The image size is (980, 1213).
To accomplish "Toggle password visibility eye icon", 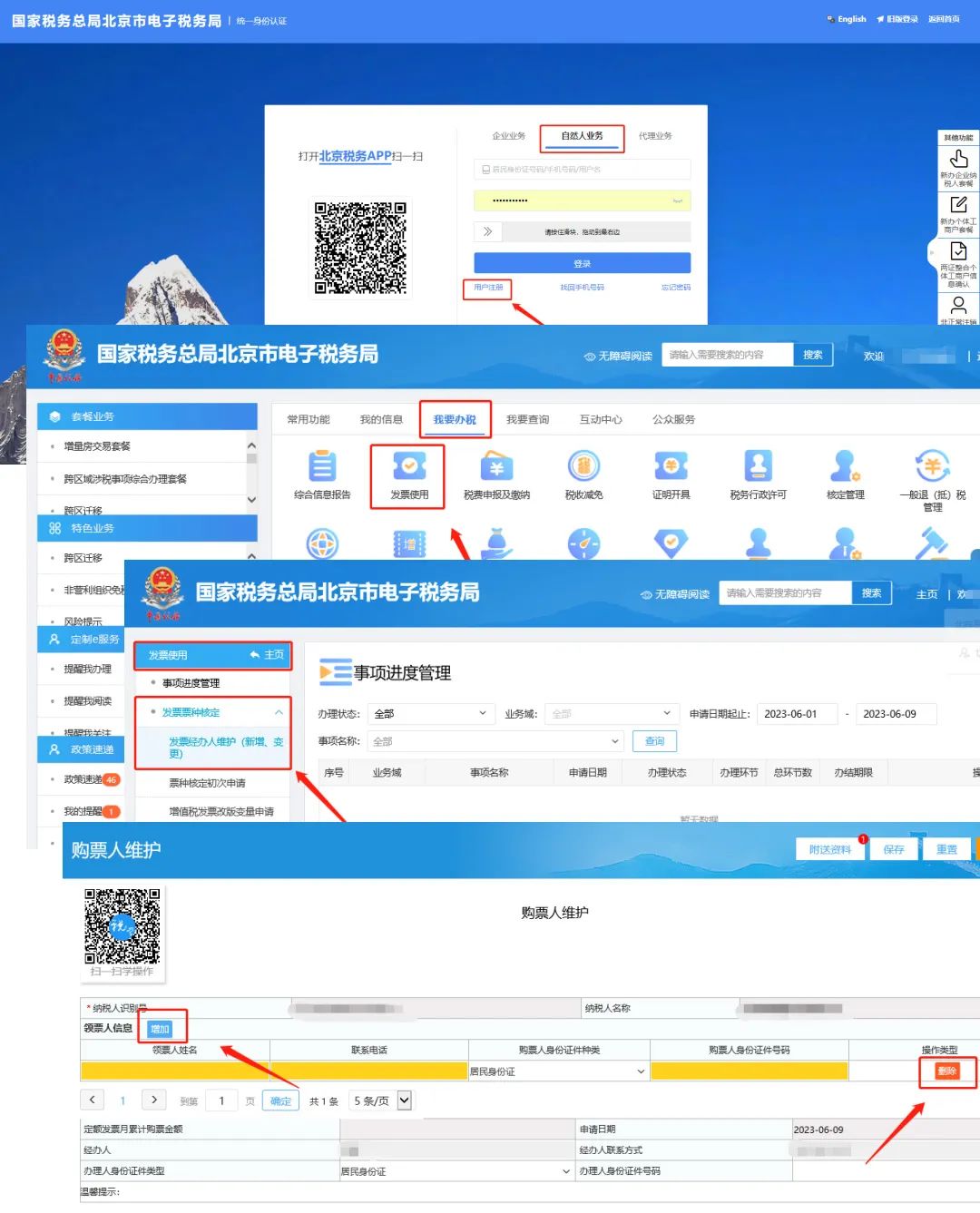I will pos(677,201).
